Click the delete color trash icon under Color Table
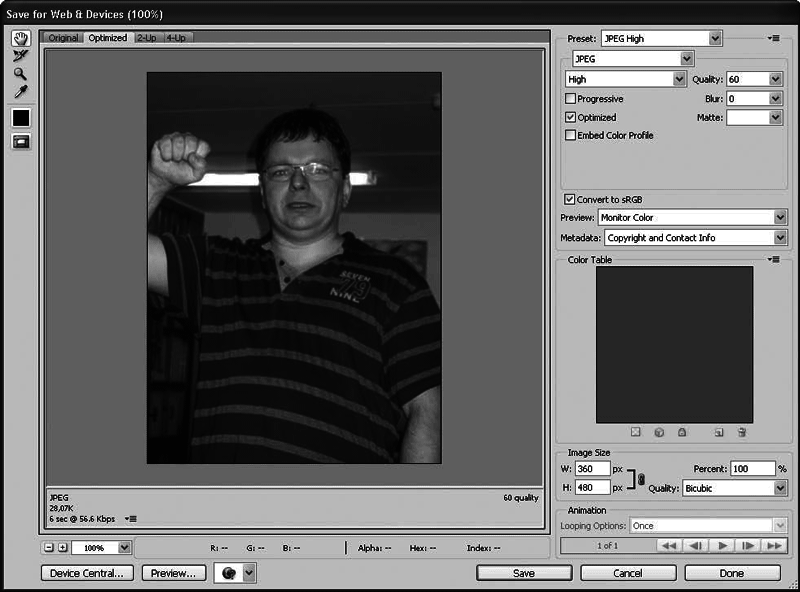 pyautogui.click(x=740, y=432)
